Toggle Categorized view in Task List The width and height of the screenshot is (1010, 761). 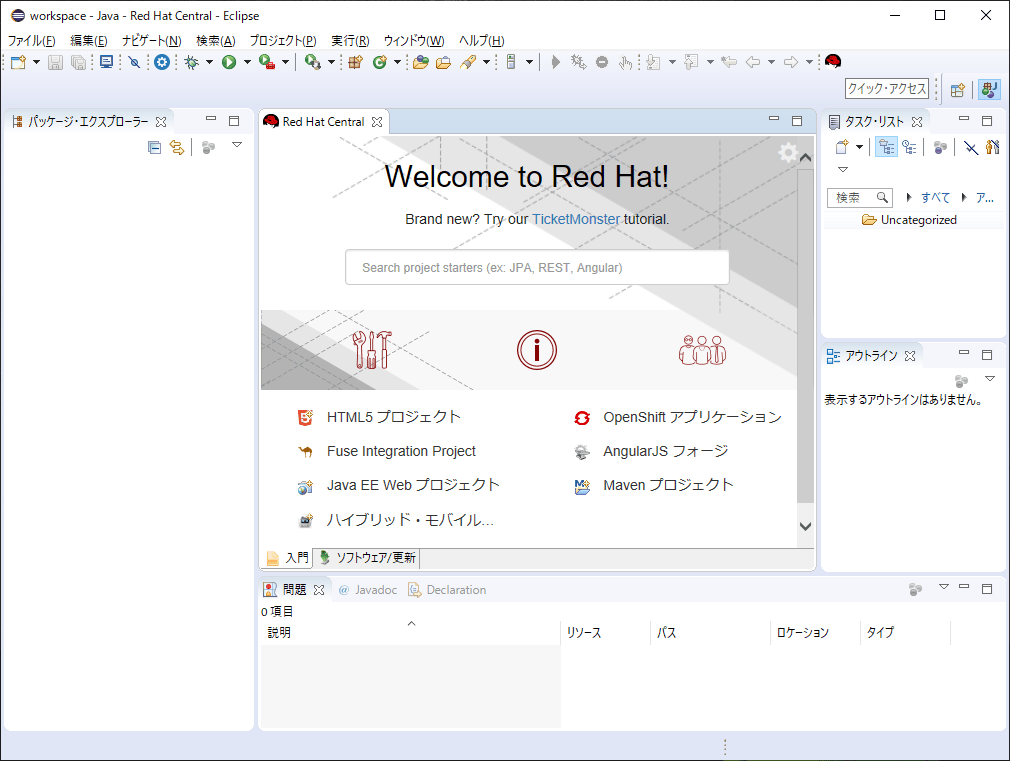[x=886, y=148]
